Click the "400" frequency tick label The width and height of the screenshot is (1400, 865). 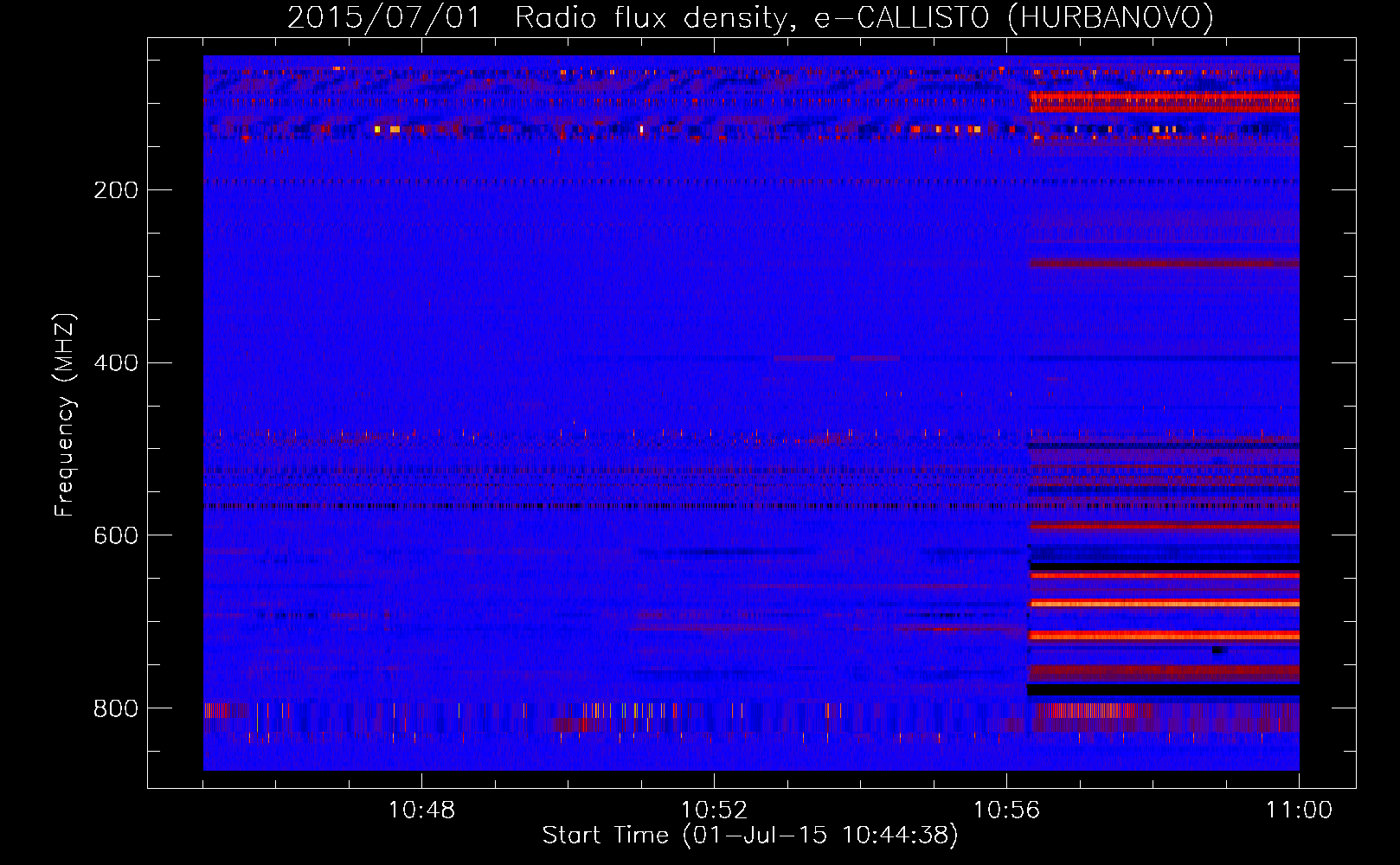pyautogui.click(x=116, y=363)
